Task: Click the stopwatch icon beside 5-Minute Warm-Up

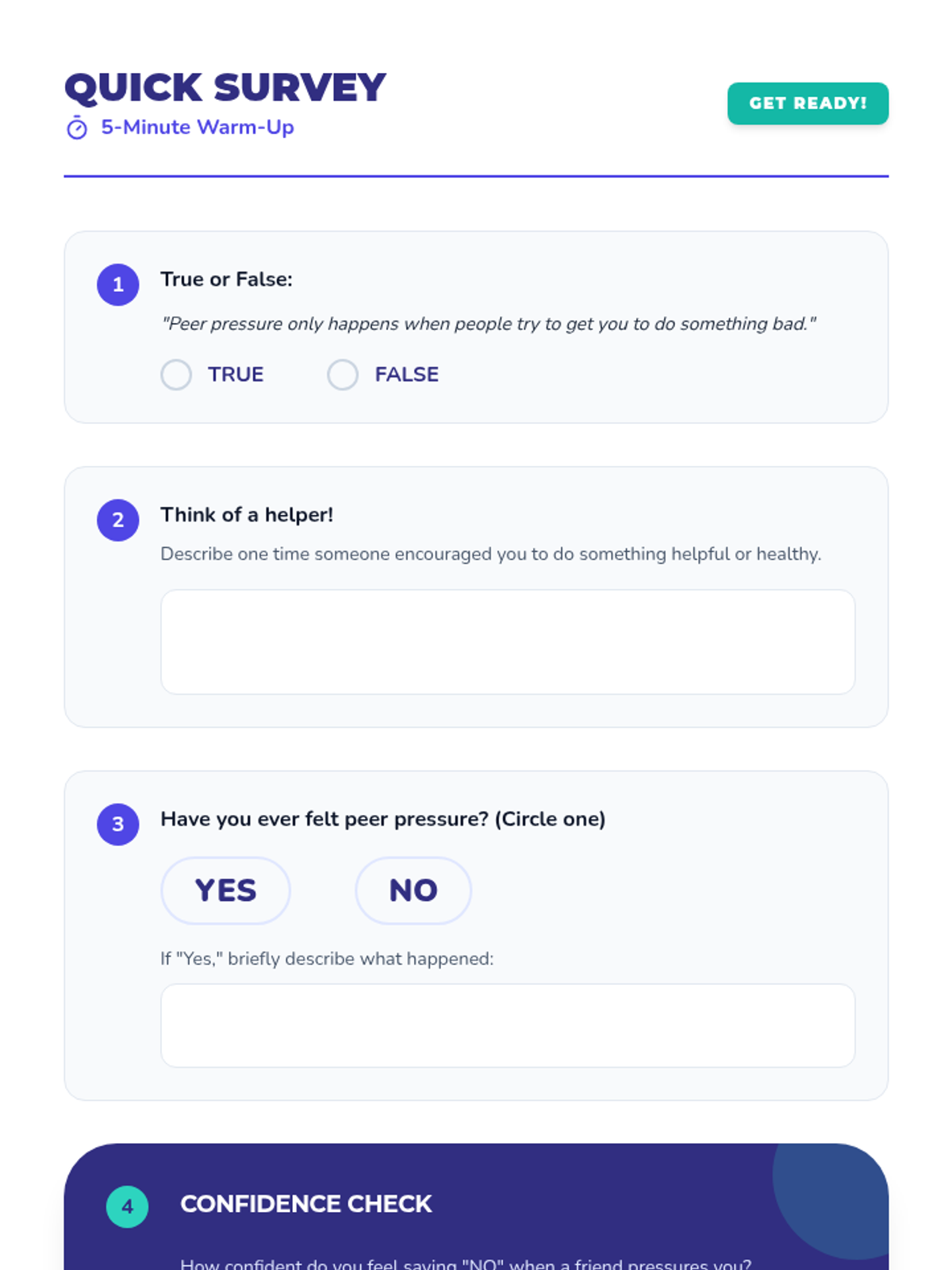Action: coord(77,128)
